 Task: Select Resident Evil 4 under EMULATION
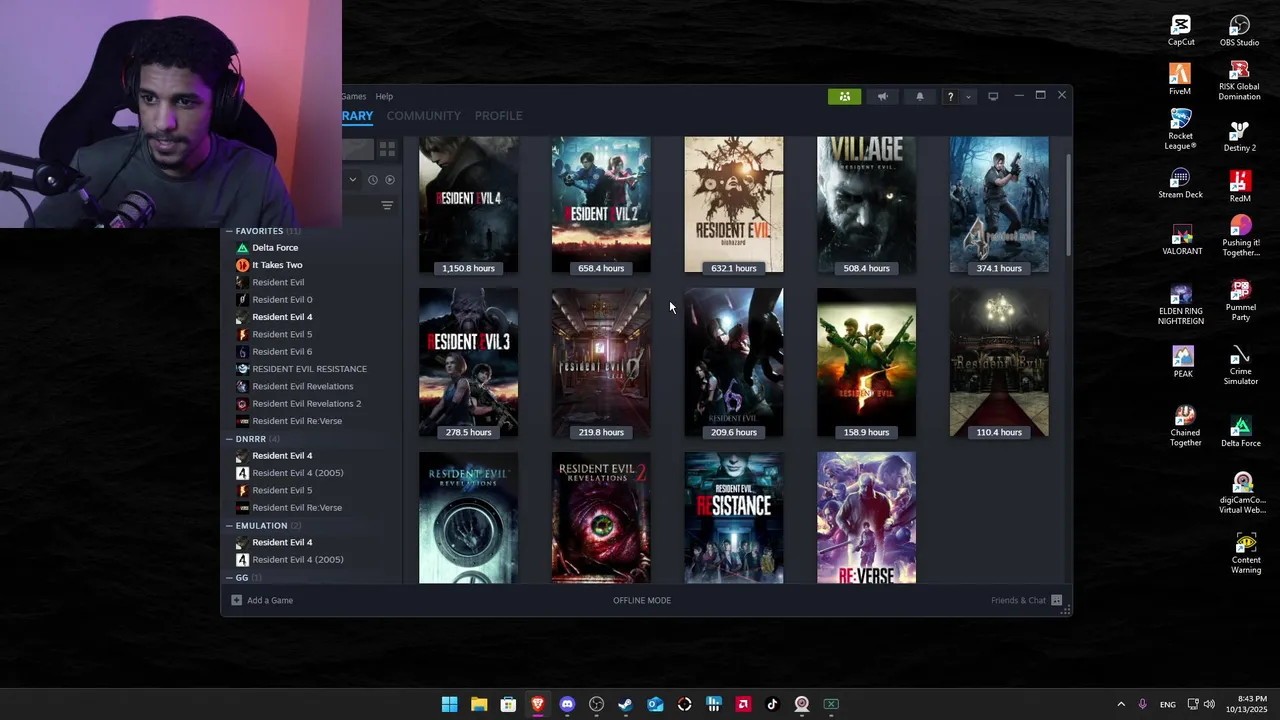[x=282, y=542]
